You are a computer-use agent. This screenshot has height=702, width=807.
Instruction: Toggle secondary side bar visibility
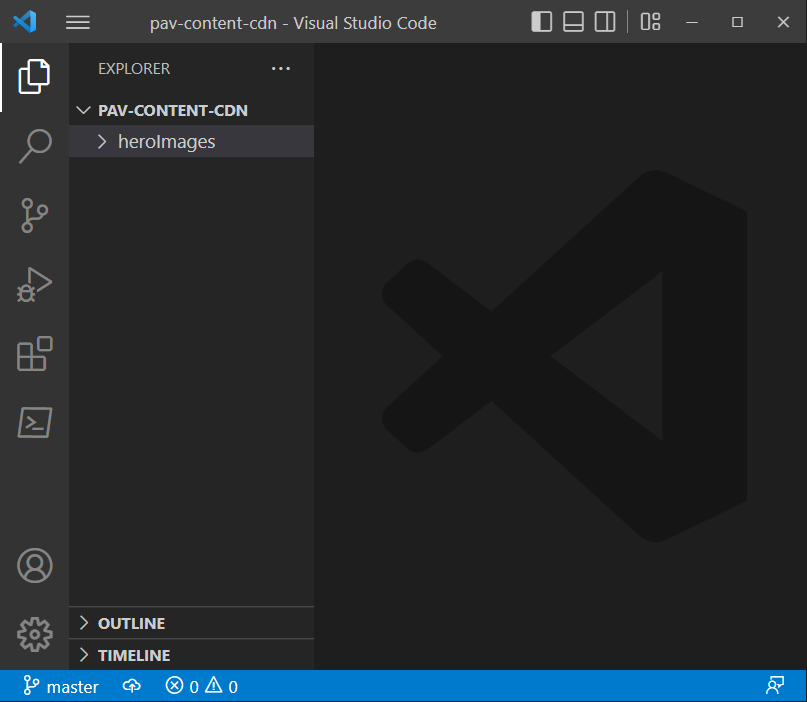pos(605,22)
